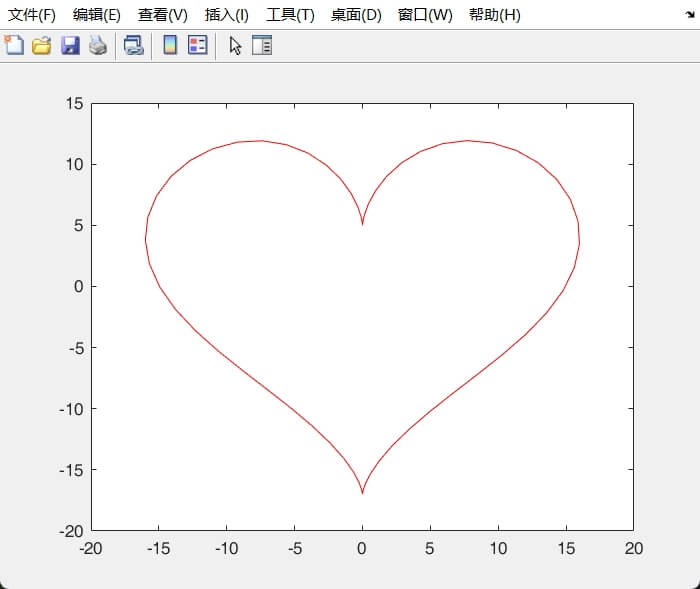The image size is (700, 589).
Task: Click the Save Figure floppy icon
Action: pyautogui.click(x=70, y=46)
